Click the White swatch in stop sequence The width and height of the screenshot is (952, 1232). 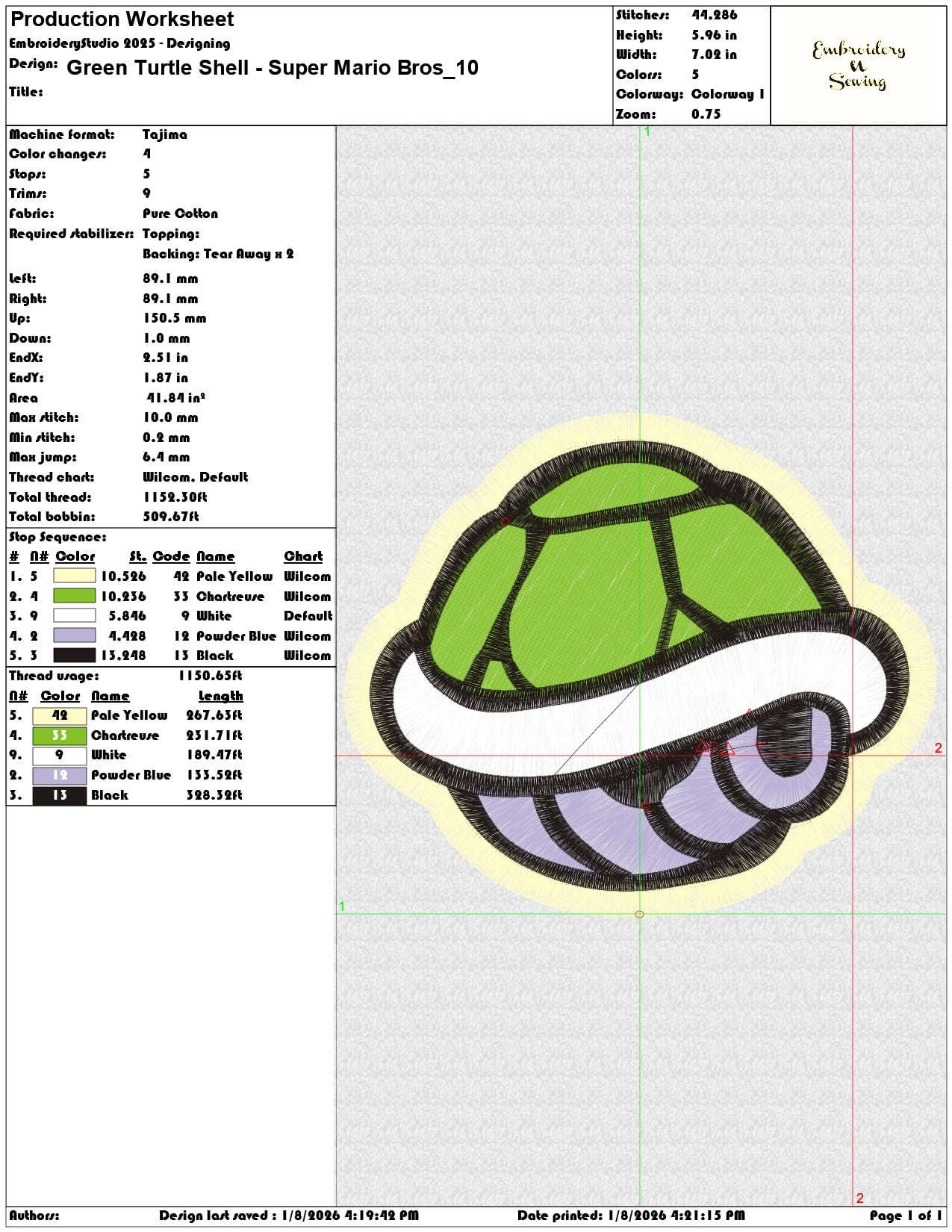click(74, 615)
